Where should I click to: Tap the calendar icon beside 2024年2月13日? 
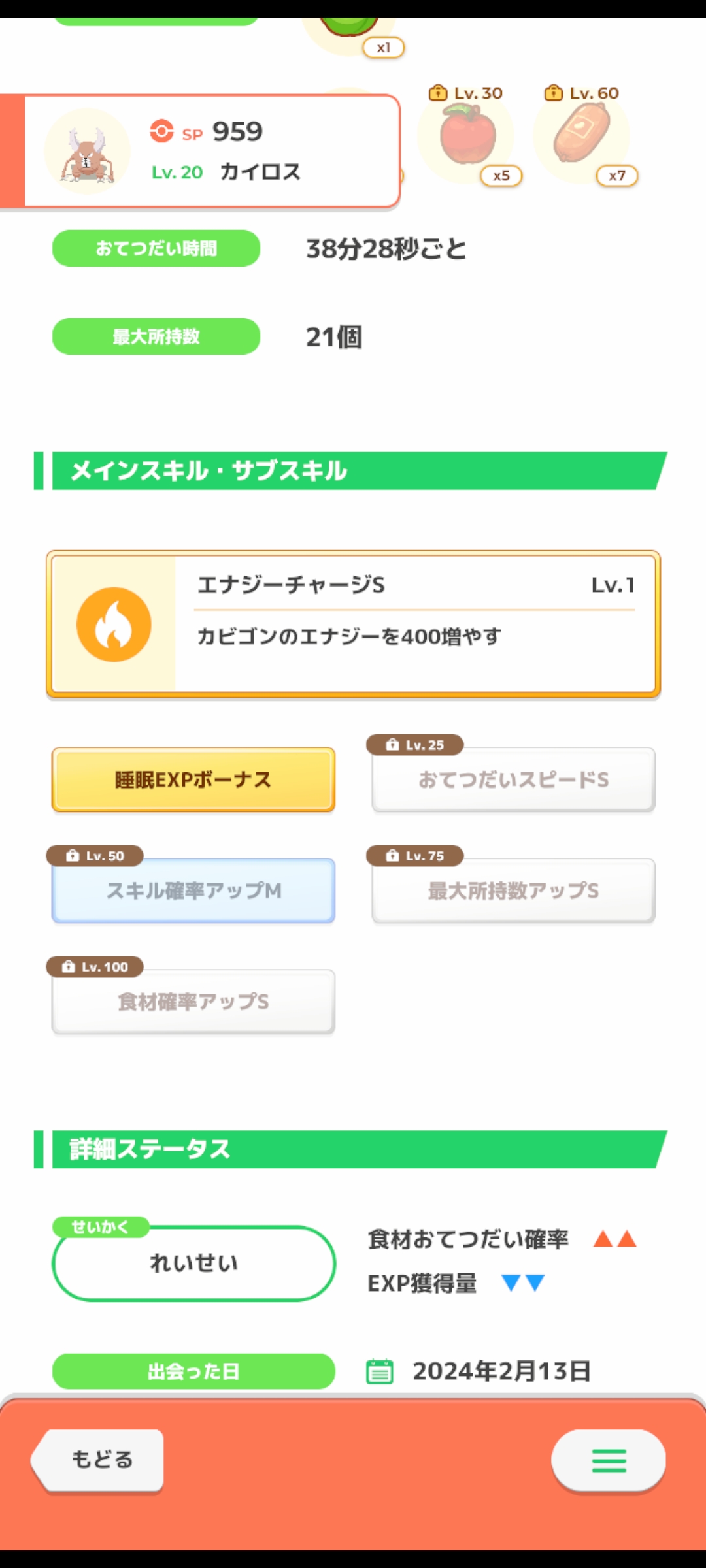(379, 1371)
